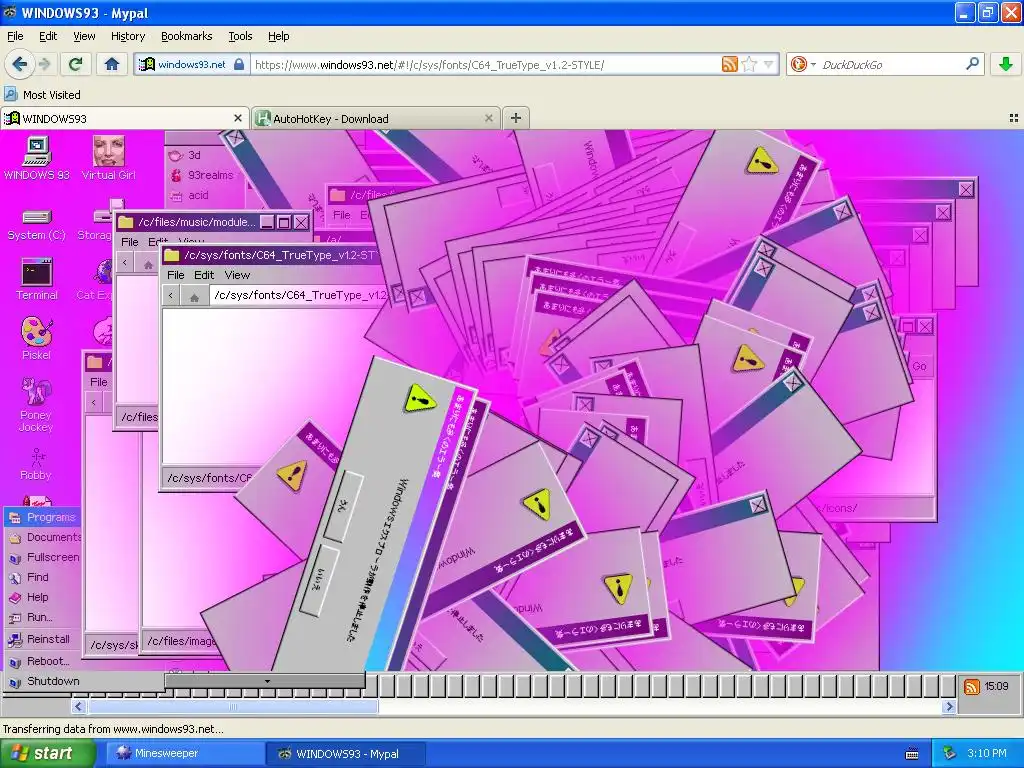Click the back arrow in the /c/files/music window
Screen dimensions: 1024x768
pyautogui.click(x=125, y=263)
